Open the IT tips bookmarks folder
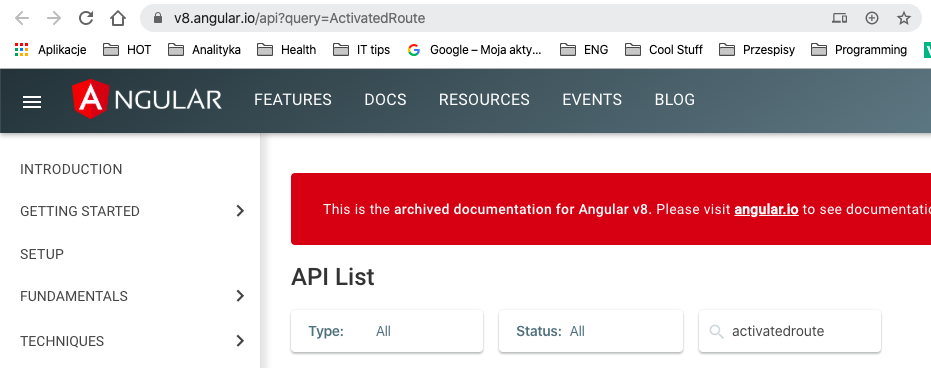The image size is (931, 368). (x=362, y=50)
